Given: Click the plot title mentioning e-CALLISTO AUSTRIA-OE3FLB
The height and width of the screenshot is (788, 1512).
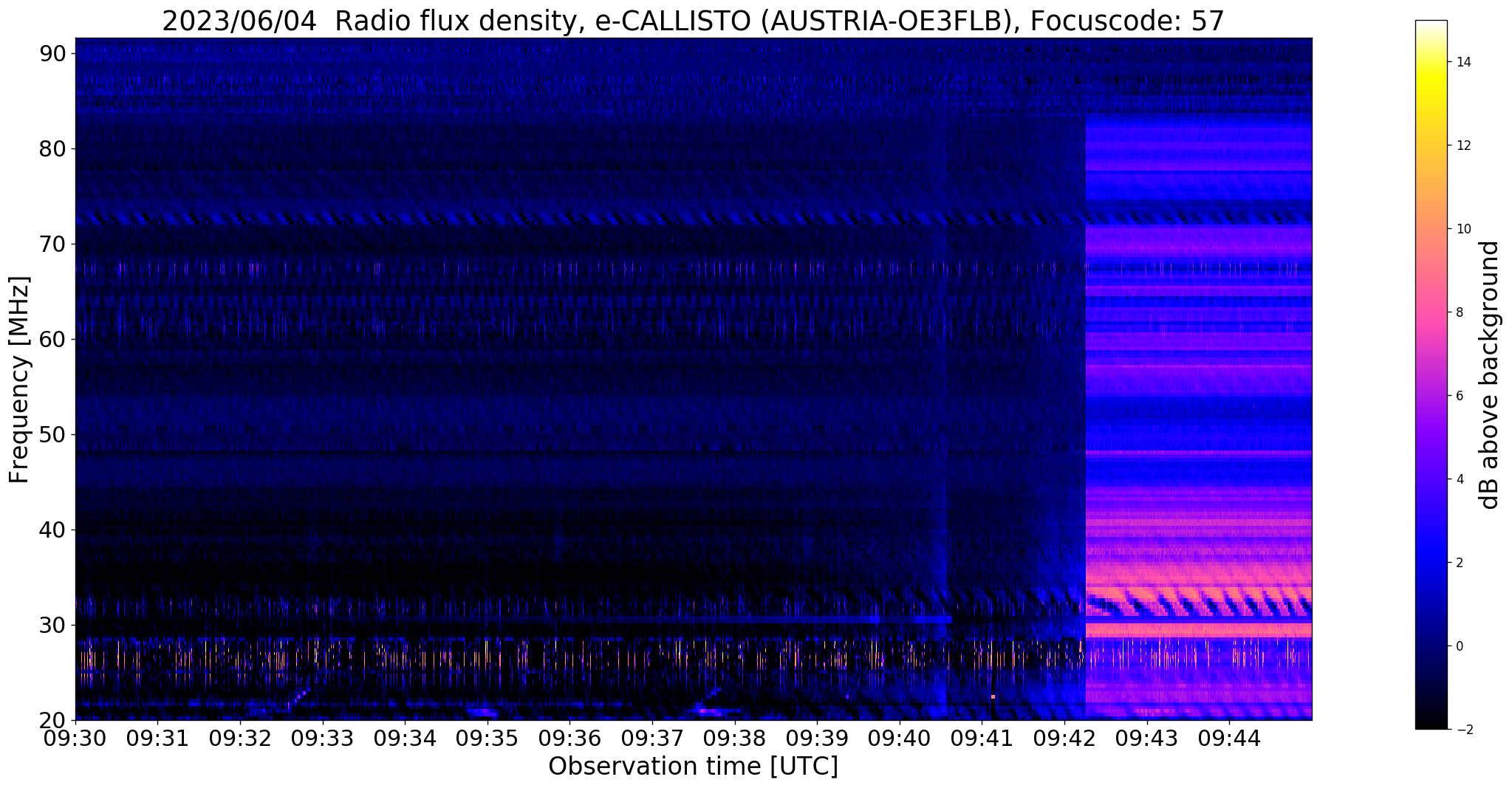Looking at the screenshot, I should click(x=693, y=21).
